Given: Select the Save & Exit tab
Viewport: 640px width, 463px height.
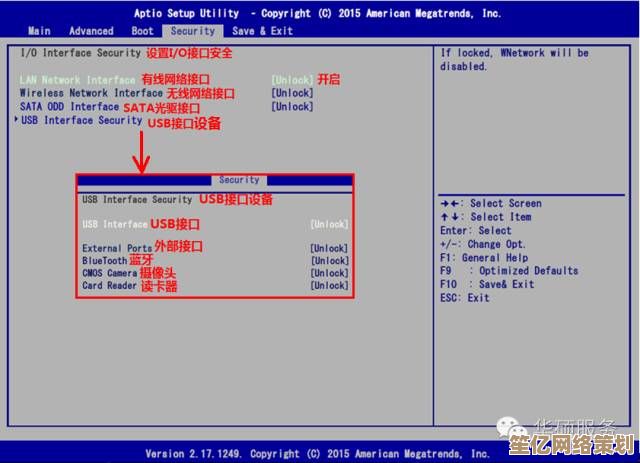Looking at the screenshot, I should click(260, 31).
